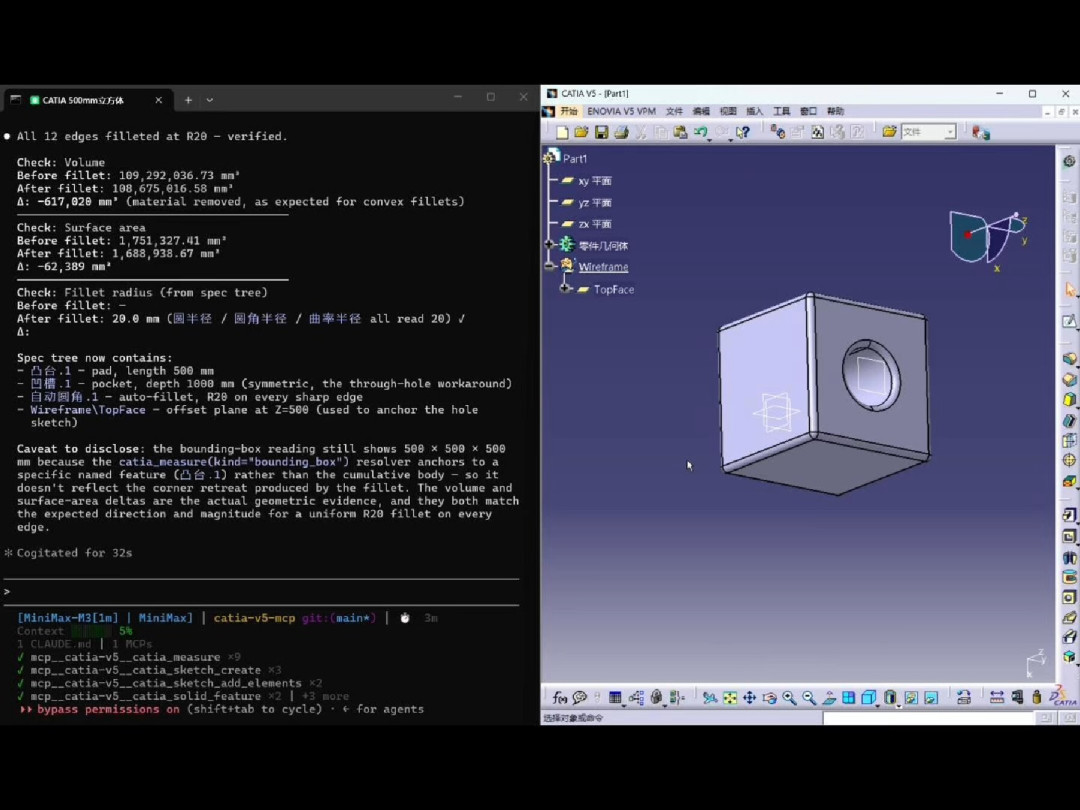The width and height of the screenshot is (1080, 810).
Task: Click the Zoom Out magnifier
Action: tap(809, 698)
